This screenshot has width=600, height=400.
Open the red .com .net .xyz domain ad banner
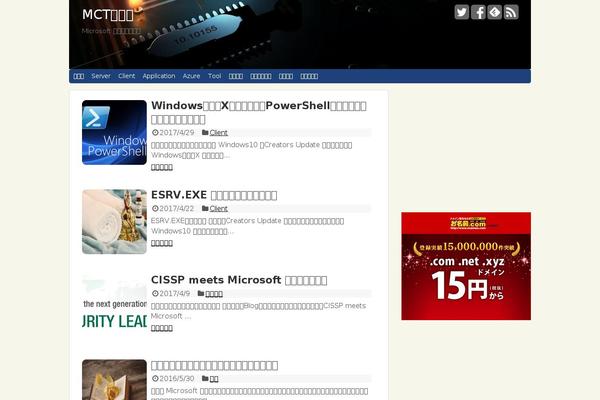(x=466, y=266)
